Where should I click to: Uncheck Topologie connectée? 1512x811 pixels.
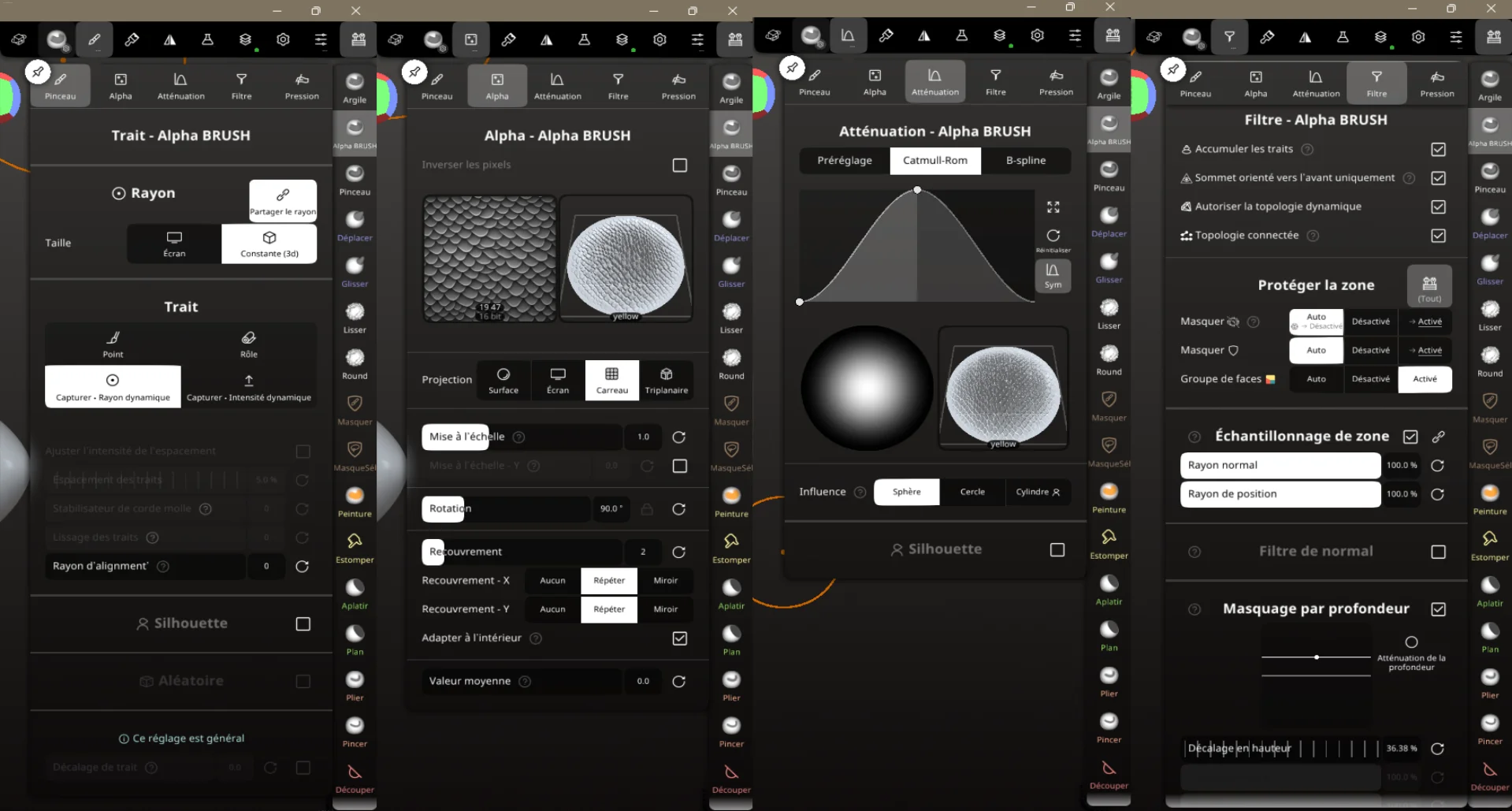[x=1438, y=236]
